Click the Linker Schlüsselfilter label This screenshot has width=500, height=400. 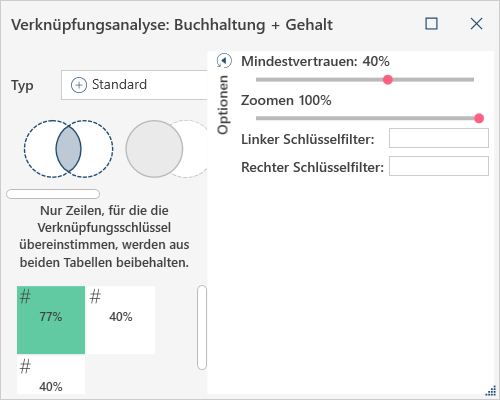click(308, 139)
